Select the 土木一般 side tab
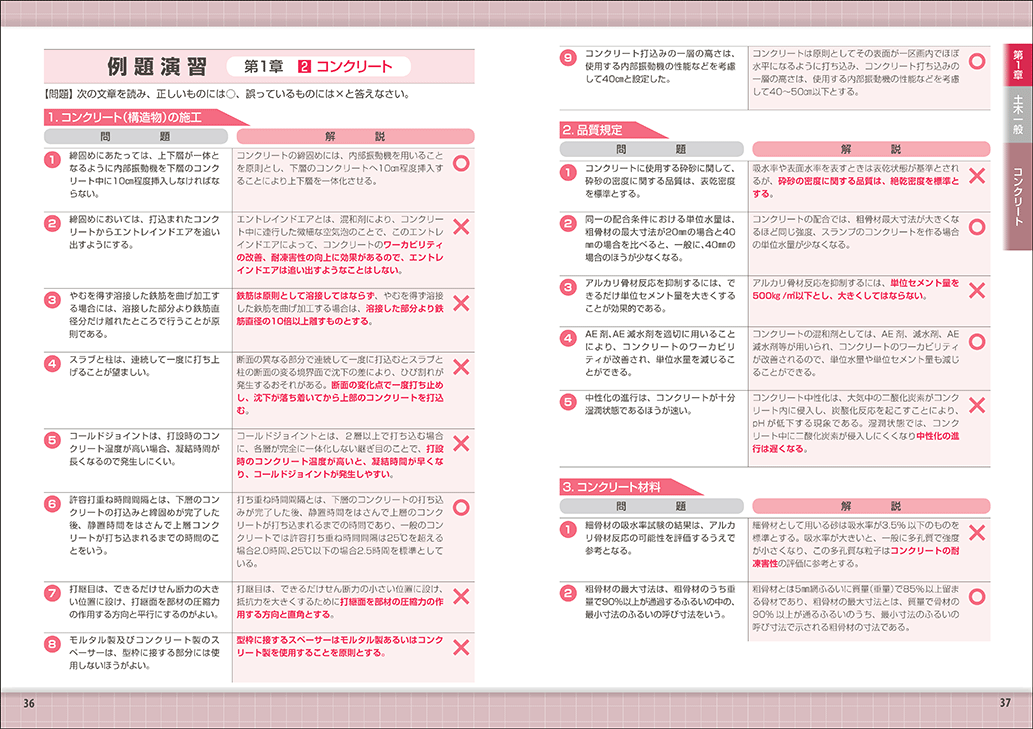This screenshot has height=729, width=1033. [x=1018, y=114]
